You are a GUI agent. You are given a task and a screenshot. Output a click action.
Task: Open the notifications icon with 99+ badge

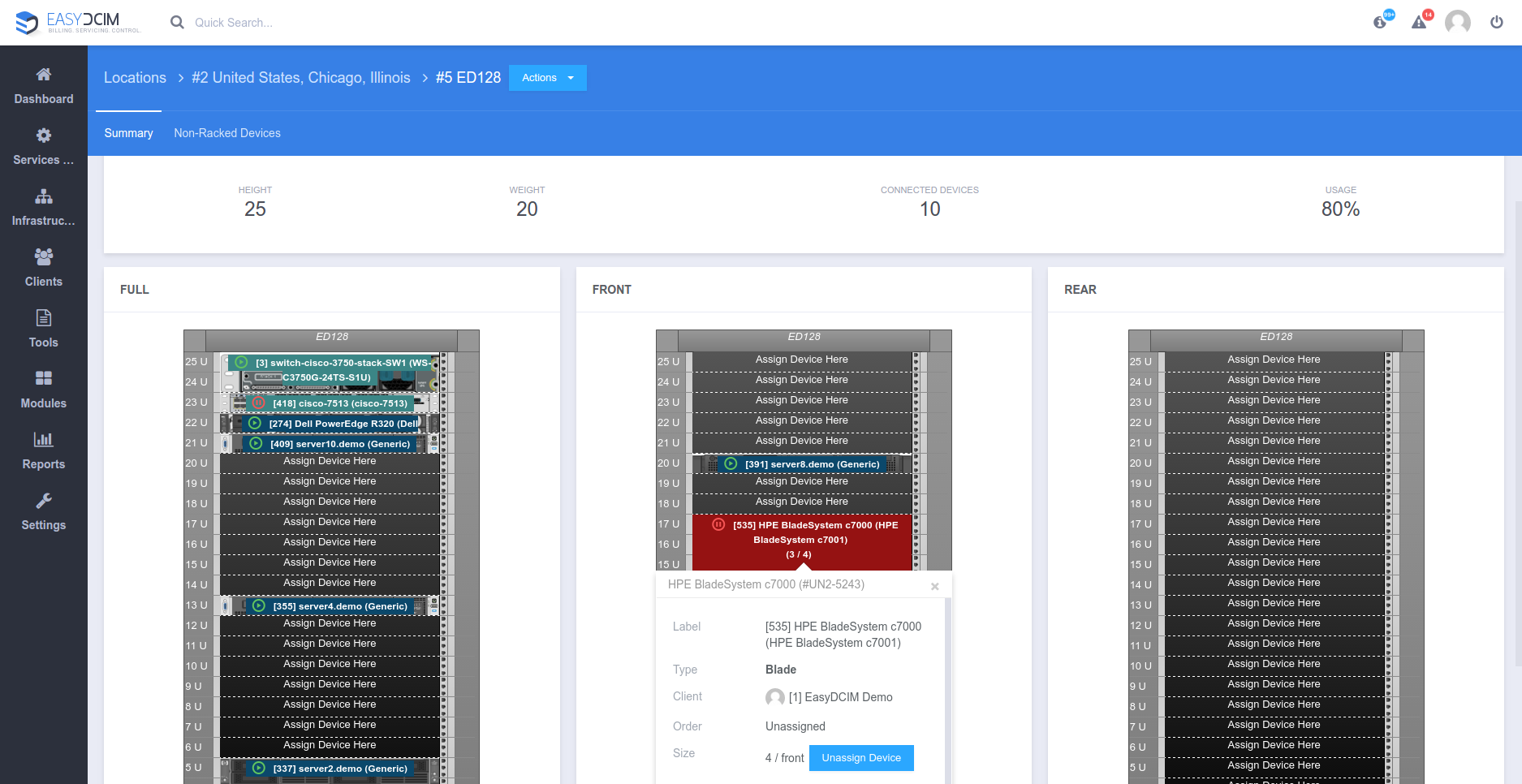pyautogui.click(x=1382, y=21)
